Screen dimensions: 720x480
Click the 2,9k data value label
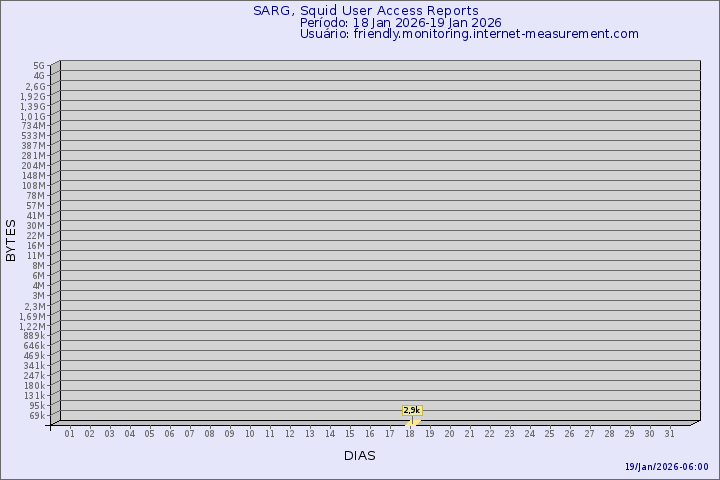(412, 410)
